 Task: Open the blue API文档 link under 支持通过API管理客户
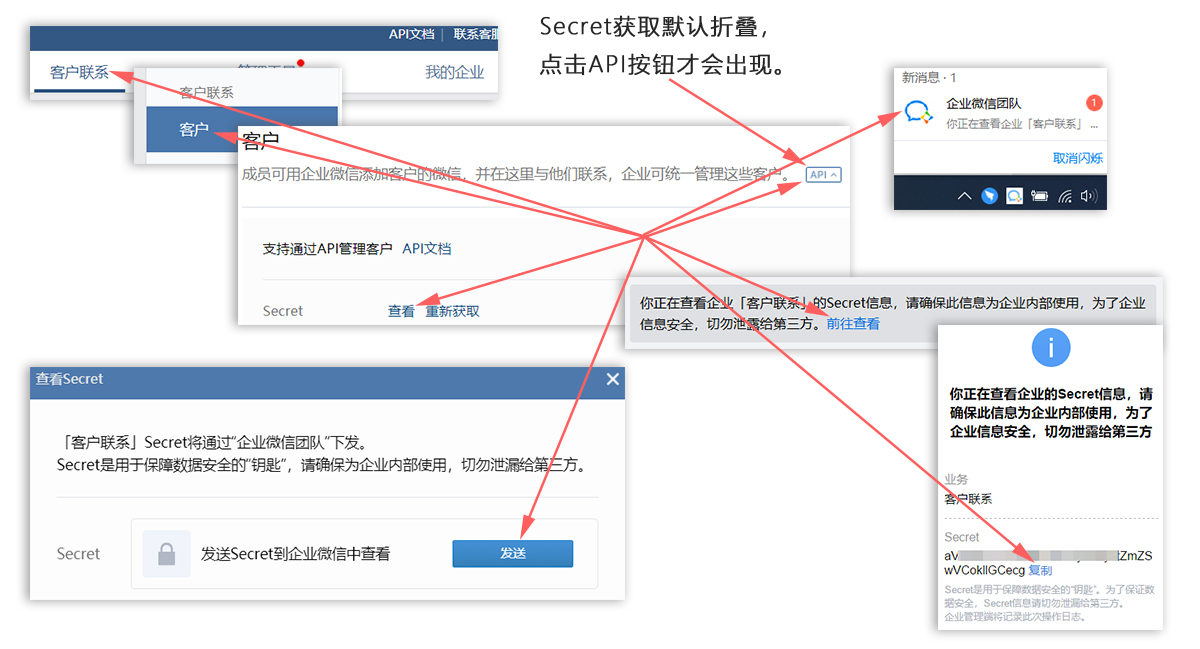[427, 249]
